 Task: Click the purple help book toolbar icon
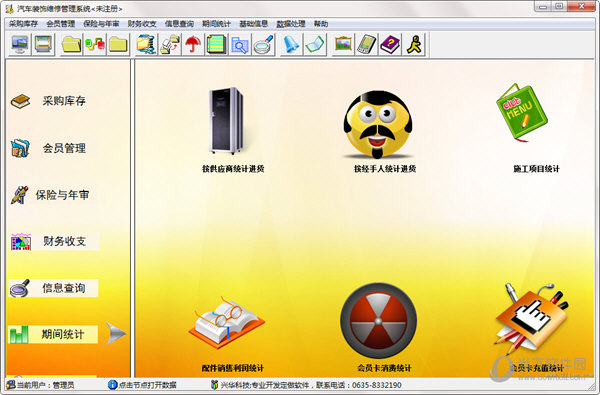point(390,44)
